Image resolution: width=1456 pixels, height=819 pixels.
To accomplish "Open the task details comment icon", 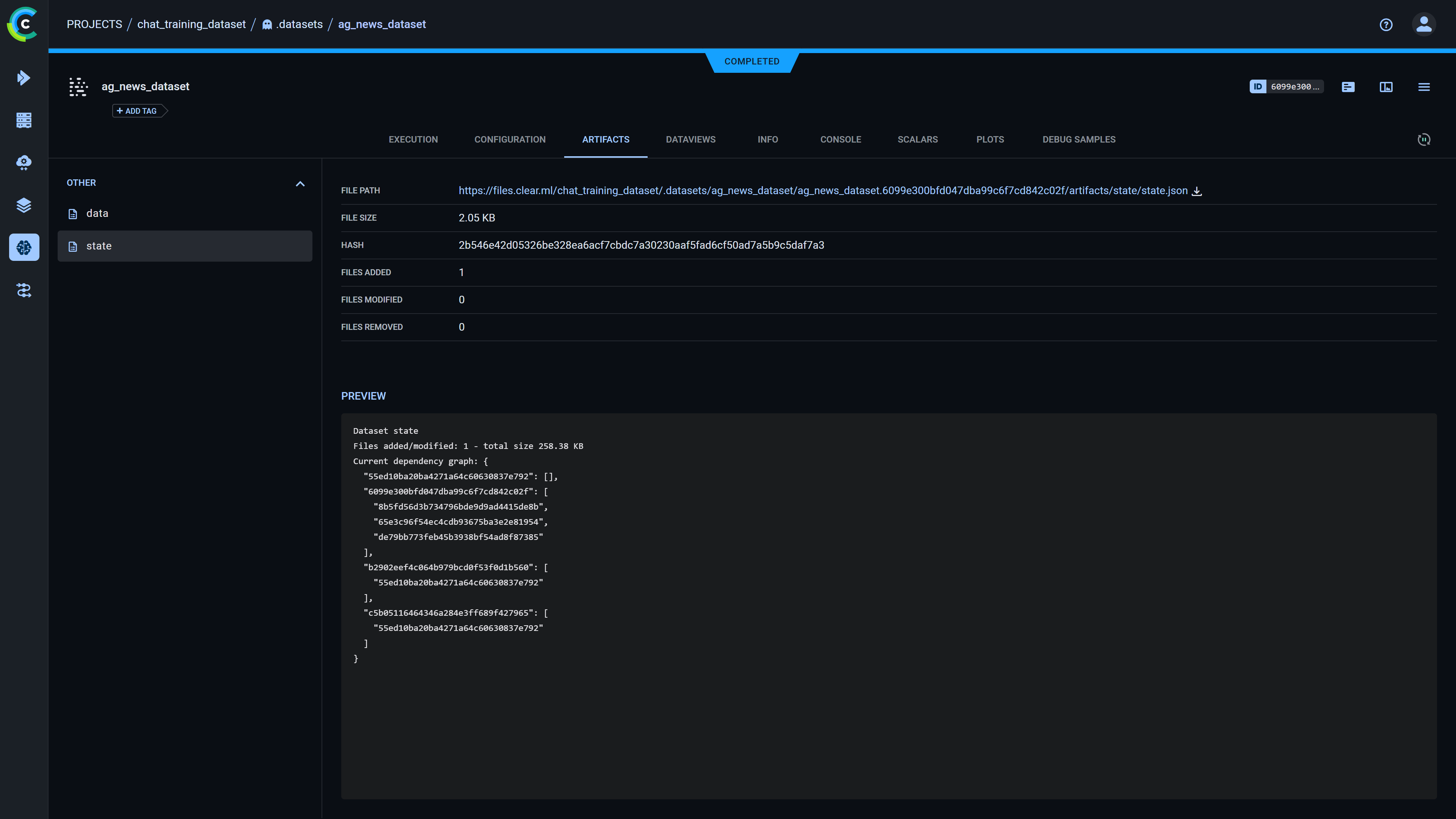I will click(x=1348, y=86).
